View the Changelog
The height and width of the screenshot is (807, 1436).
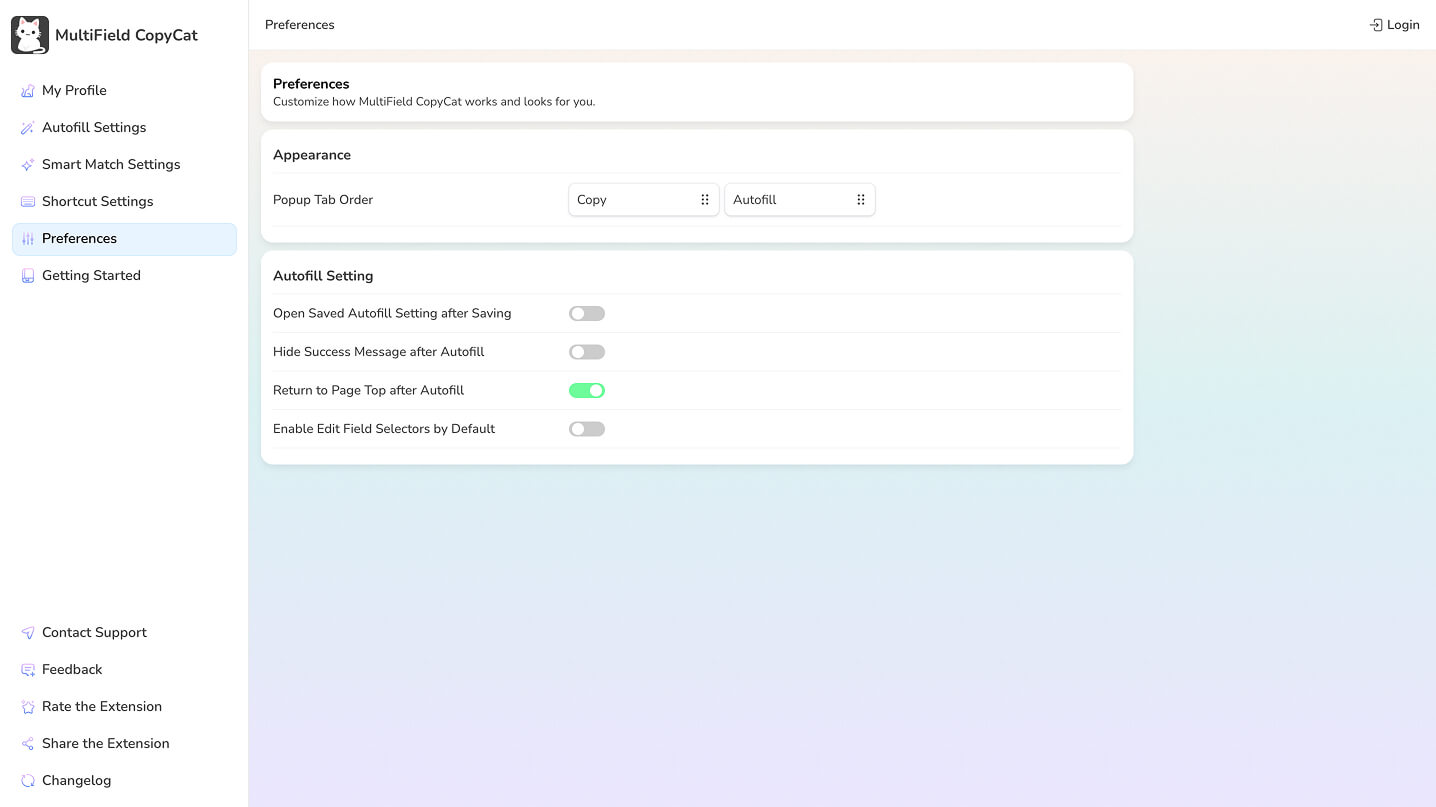point(124,781)
